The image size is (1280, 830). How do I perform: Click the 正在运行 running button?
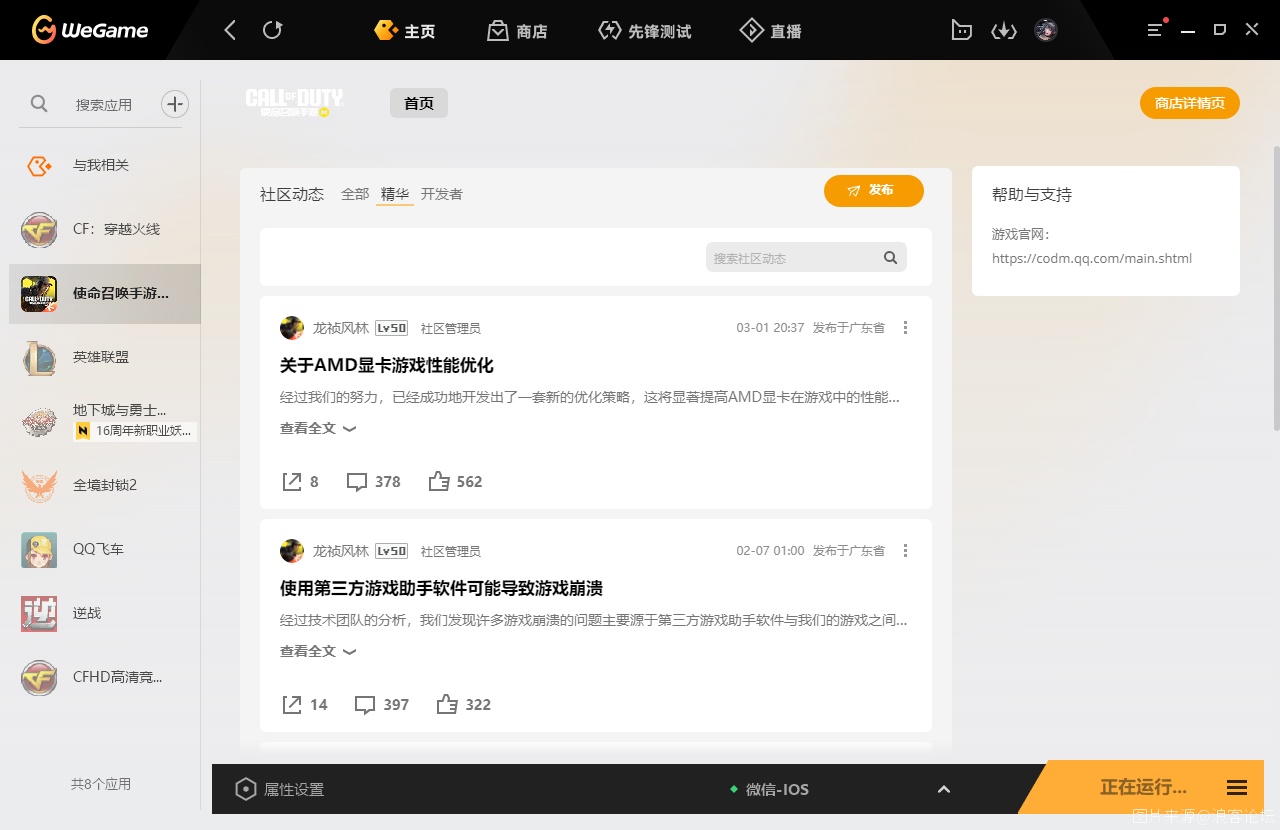tap(1143, 788)
